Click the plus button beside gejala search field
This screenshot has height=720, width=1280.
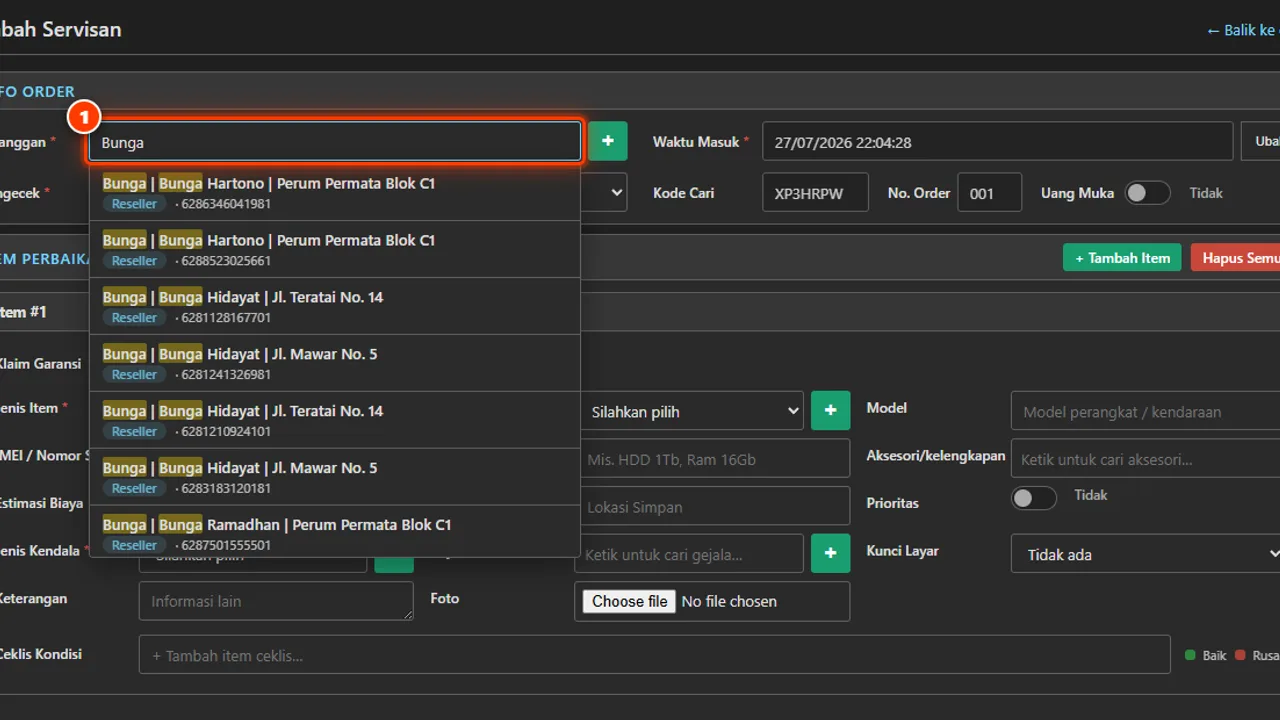[x=830, y=554]
